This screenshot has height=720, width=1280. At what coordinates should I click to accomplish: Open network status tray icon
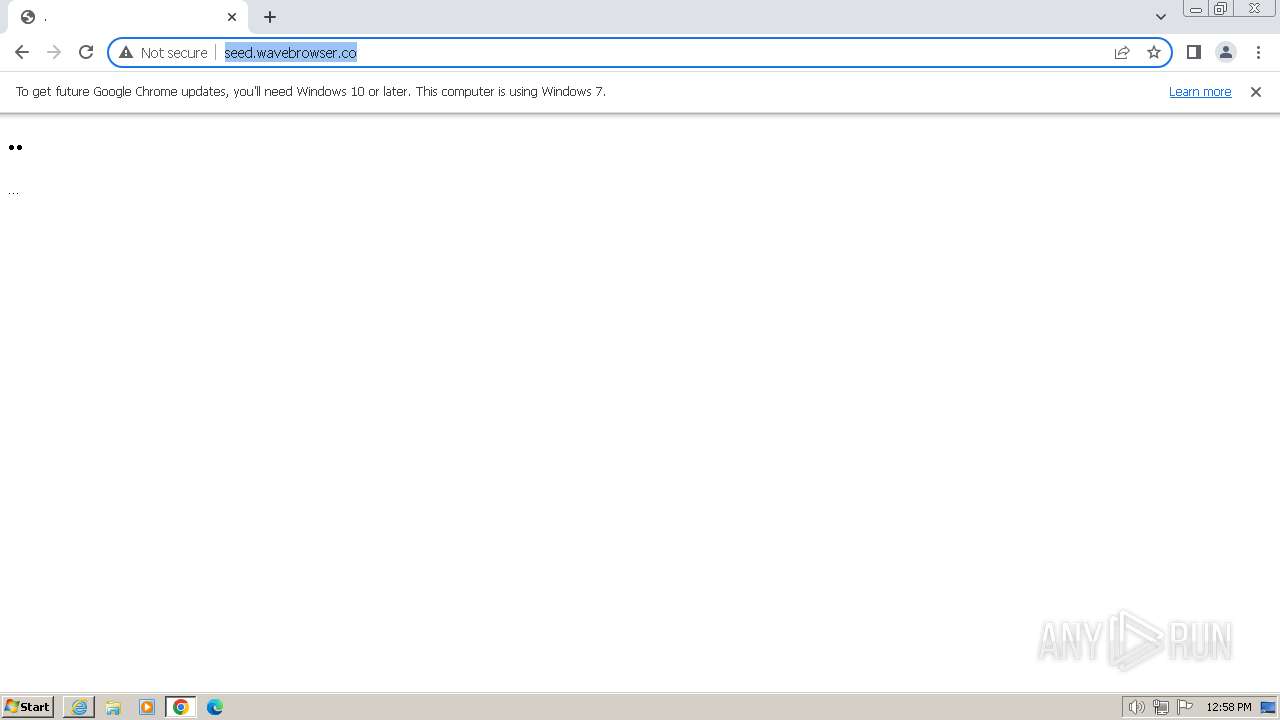(x=1161, y=707)
